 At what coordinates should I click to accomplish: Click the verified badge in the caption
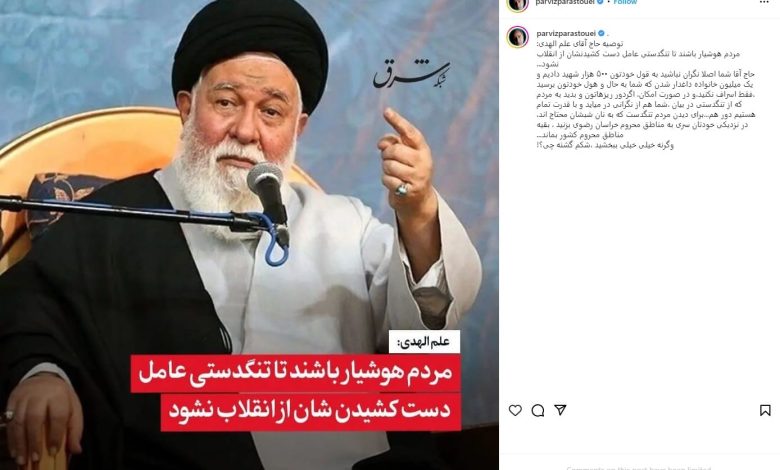click(x=601, y=33)
